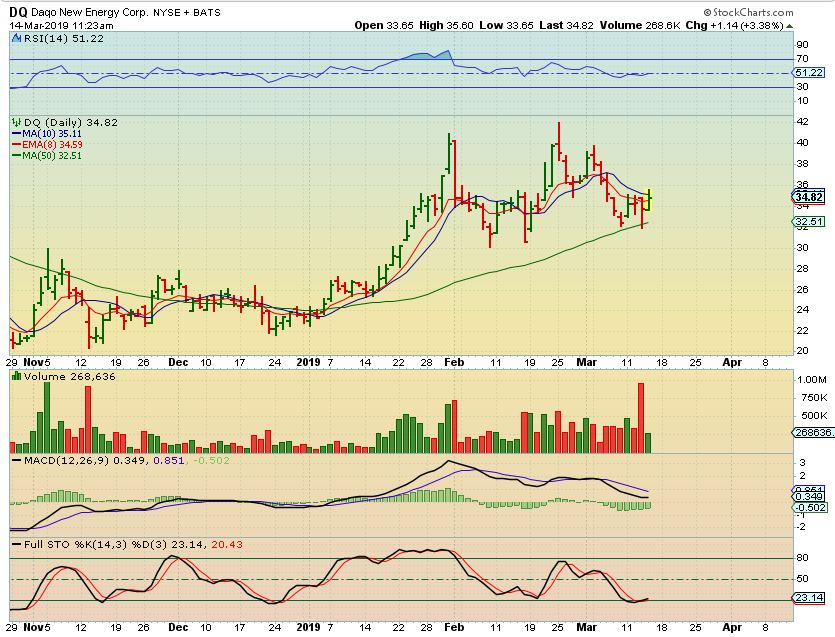Click the NYSE + BATS exchange label
Viewport: 835px width, 637px height.
(x=187, y=12)
